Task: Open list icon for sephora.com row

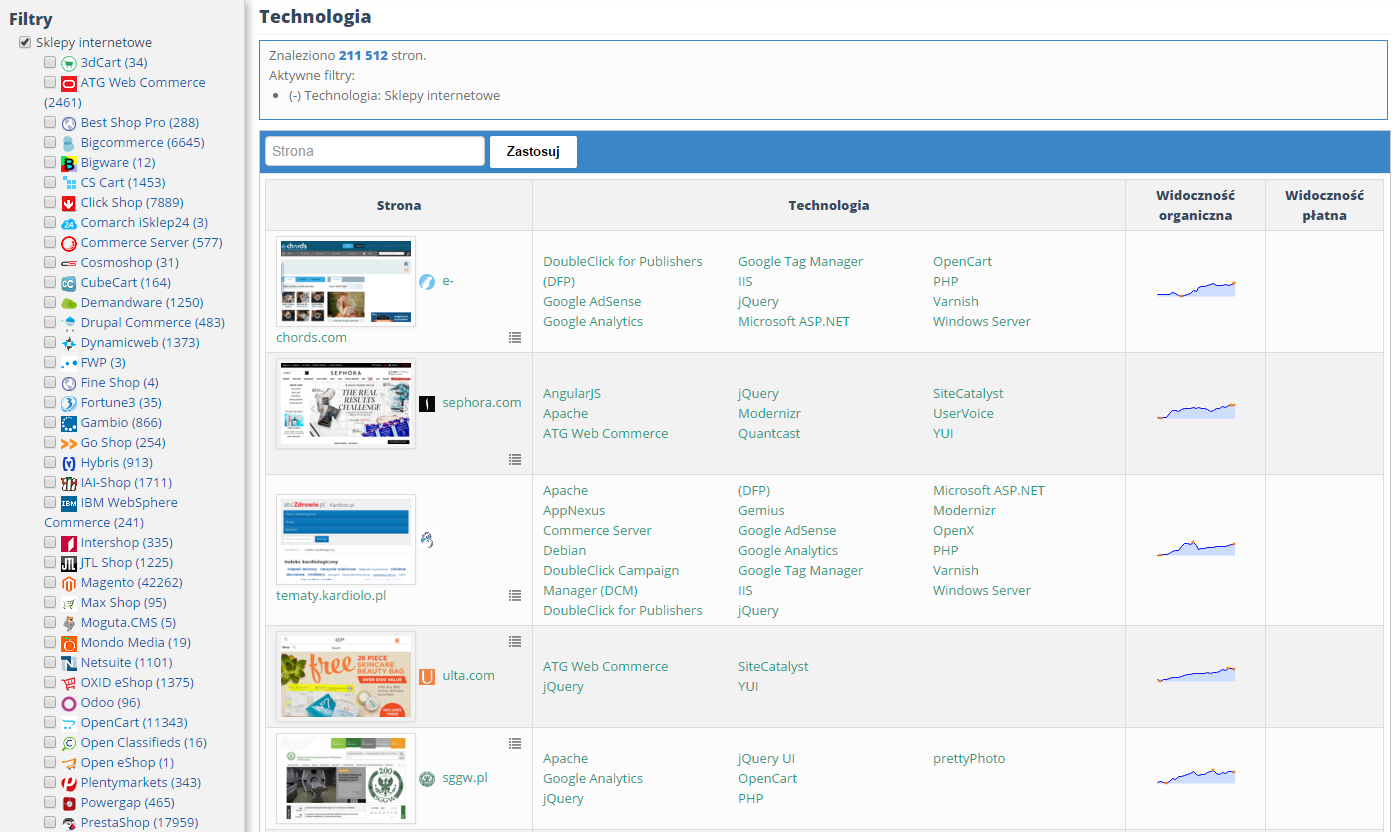Action: pyautogui.click(x=515, y=459)
